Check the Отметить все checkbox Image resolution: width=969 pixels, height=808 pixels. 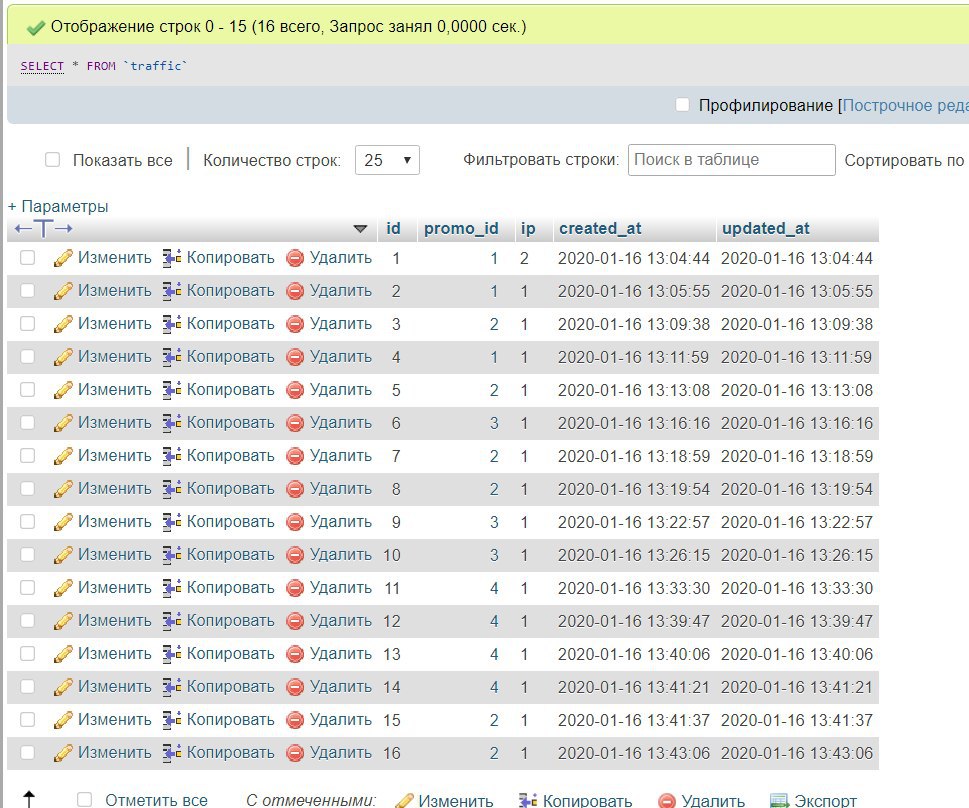85,799
